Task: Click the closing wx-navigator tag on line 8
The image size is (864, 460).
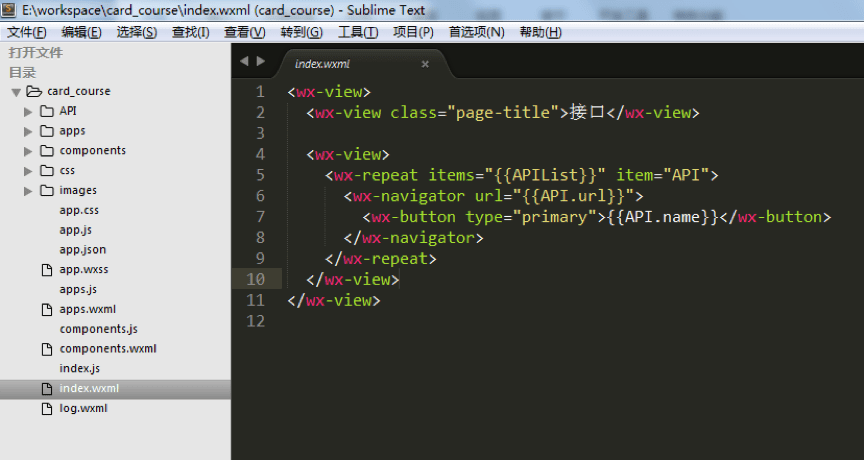Action: 414,238
